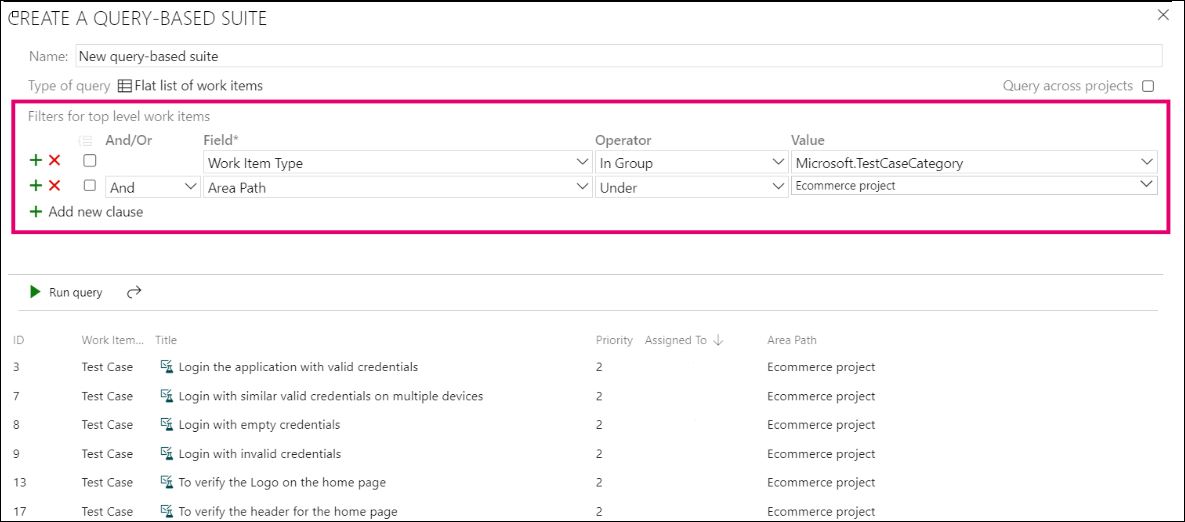The width and height of the screenshot is (1185, 522).
Task: Check the Area Path clause checkbox
Action: (x=90, y=186)
